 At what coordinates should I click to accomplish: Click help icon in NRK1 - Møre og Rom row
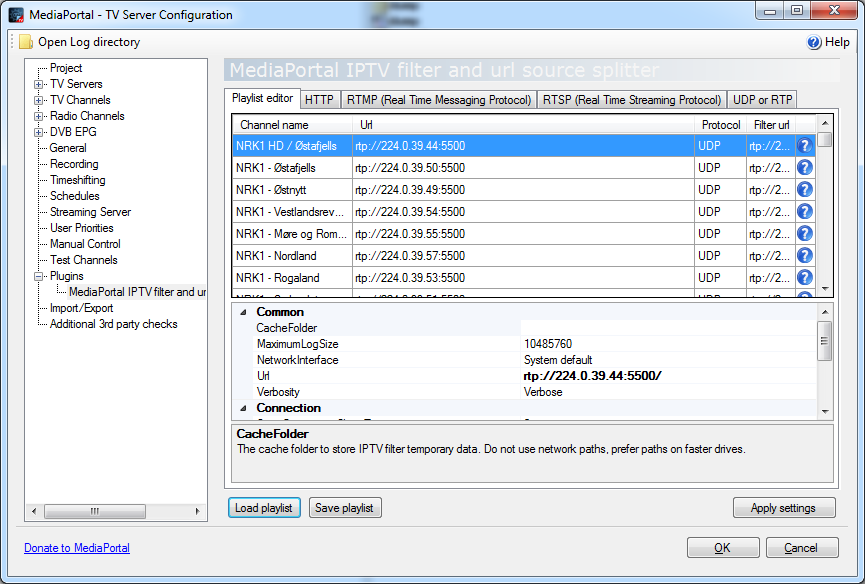point(805,234)
